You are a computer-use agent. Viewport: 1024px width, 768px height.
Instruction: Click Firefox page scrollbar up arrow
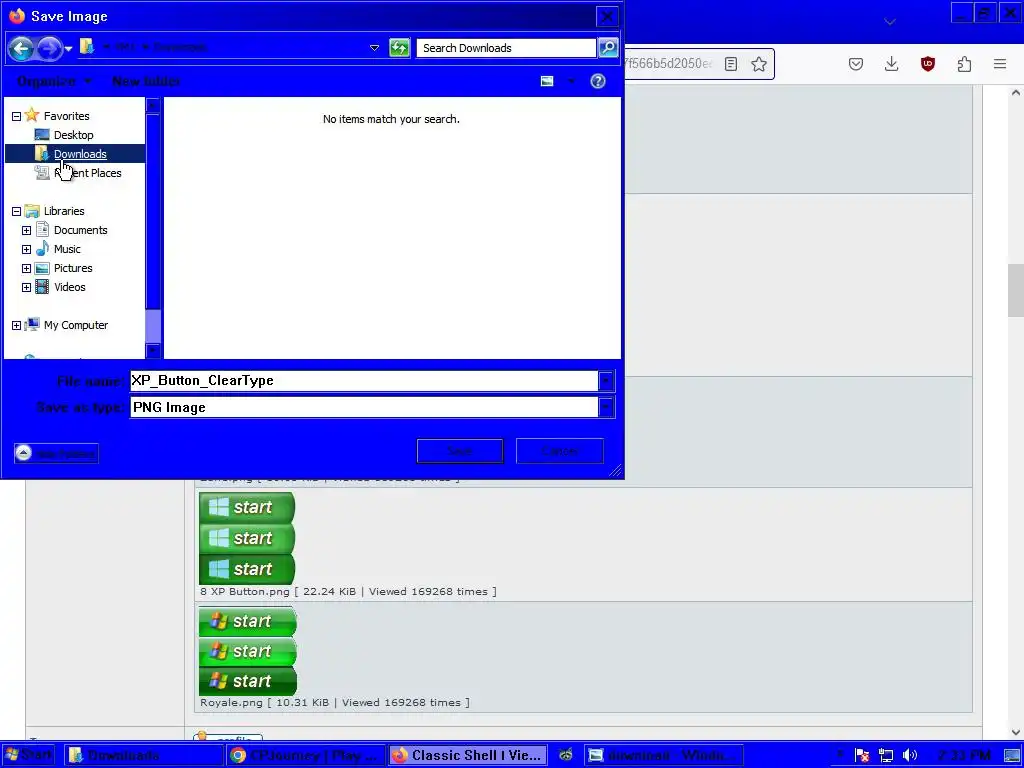[1016, 93]
